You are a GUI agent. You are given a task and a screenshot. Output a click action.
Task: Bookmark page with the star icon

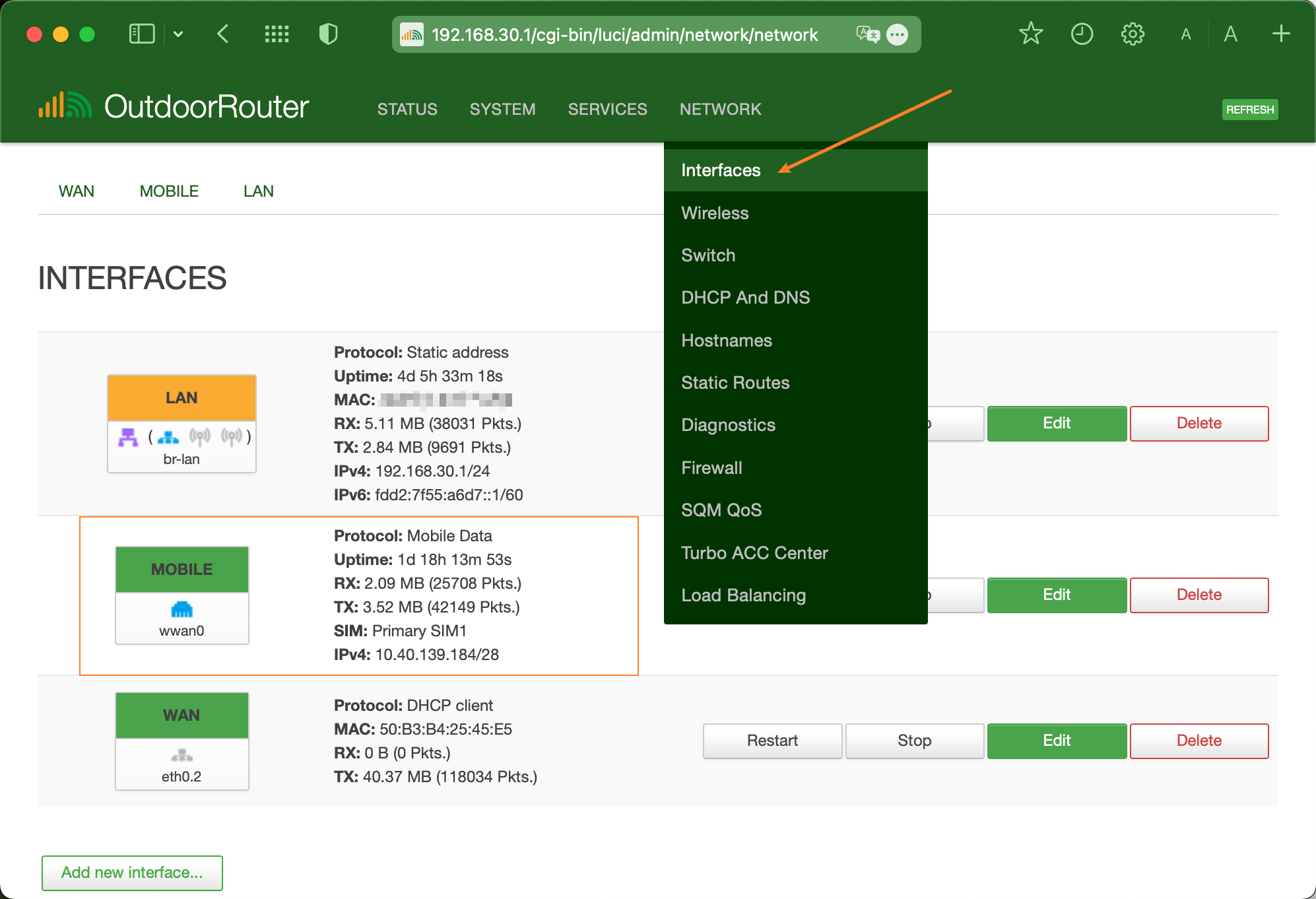(1030, 34)
